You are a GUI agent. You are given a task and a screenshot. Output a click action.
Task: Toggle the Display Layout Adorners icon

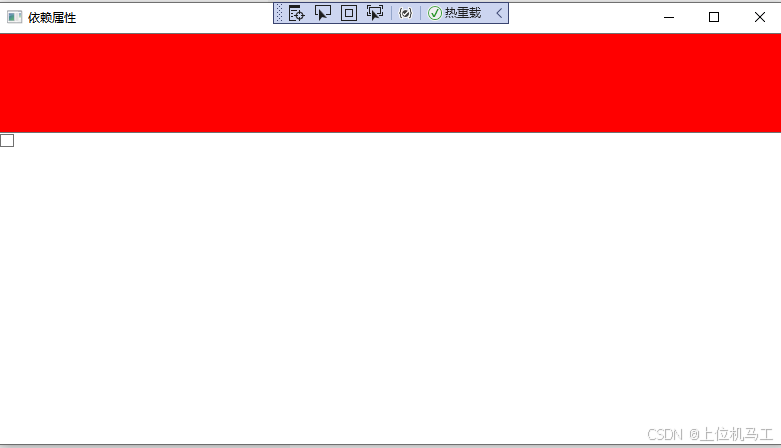[349, 13]
